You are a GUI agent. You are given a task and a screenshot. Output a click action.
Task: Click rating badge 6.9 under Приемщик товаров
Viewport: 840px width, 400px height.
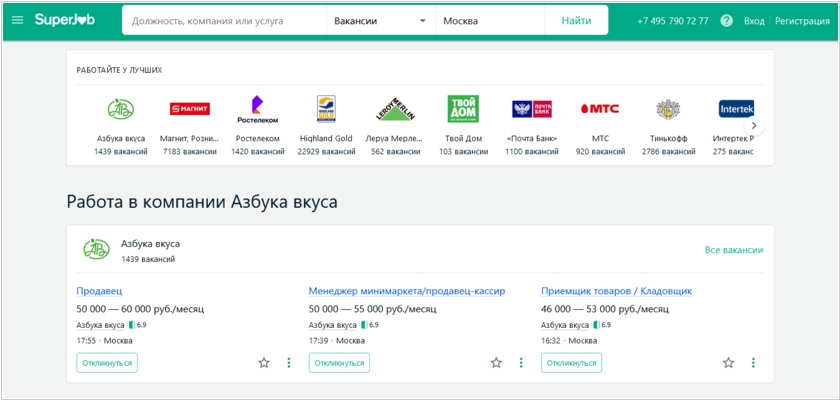tap(602, 325)
